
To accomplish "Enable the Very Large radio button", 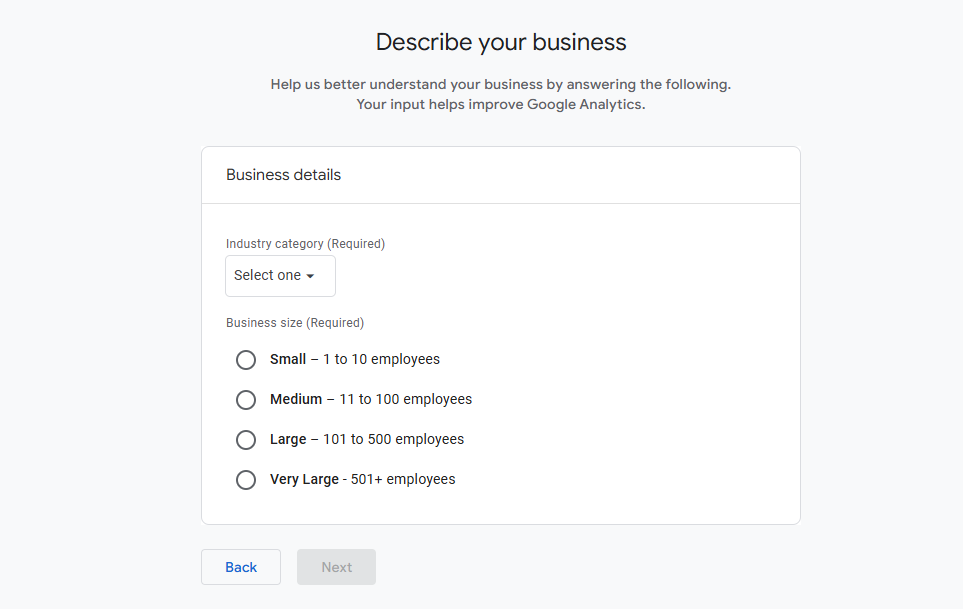I will pyautogui.click(x=246, y=480).
